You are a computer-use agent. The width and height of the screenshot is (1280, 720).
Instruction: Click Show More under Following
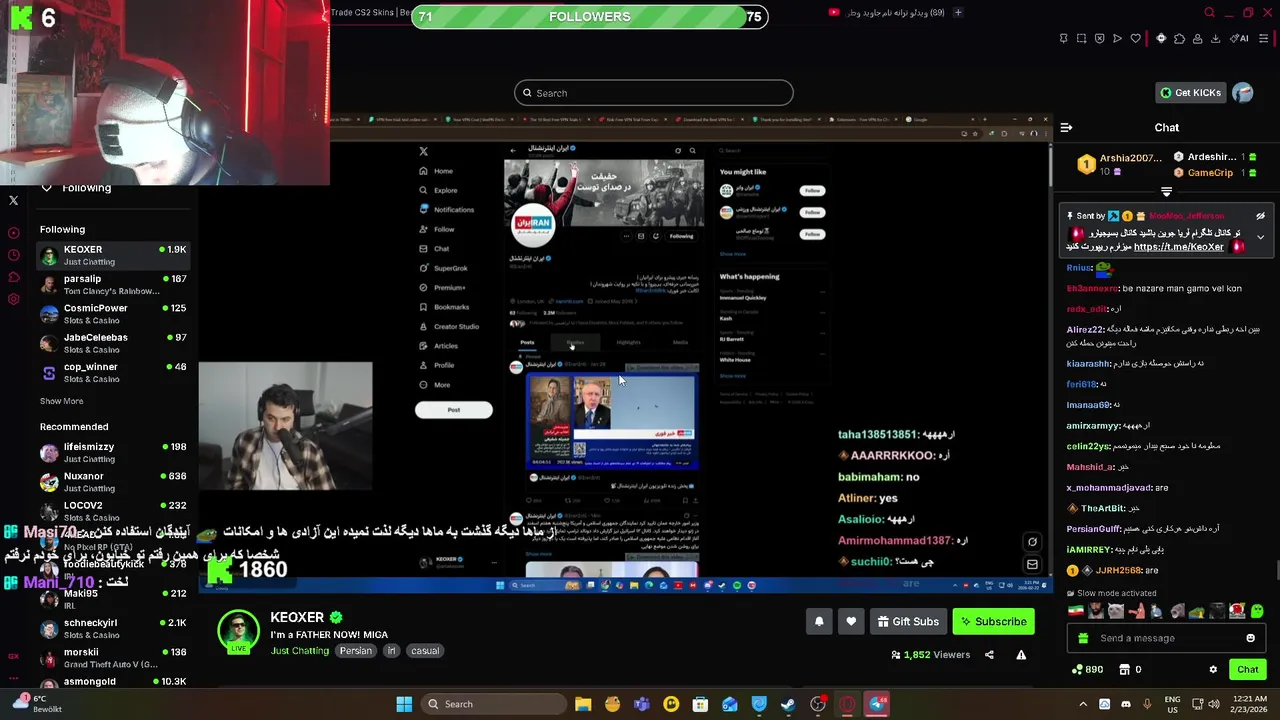(61, 401)
